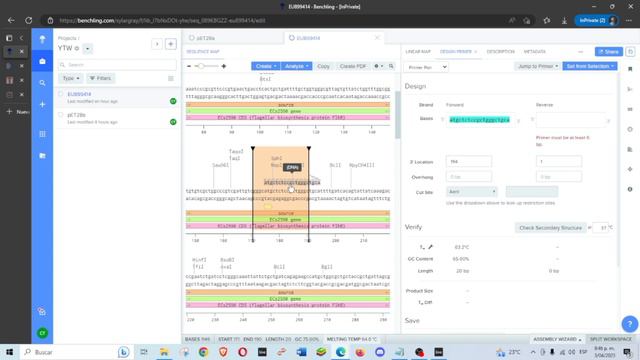This screenshot has height=360, width=640.
Task: Click the Create PDF button
Action: coord(353,66)
